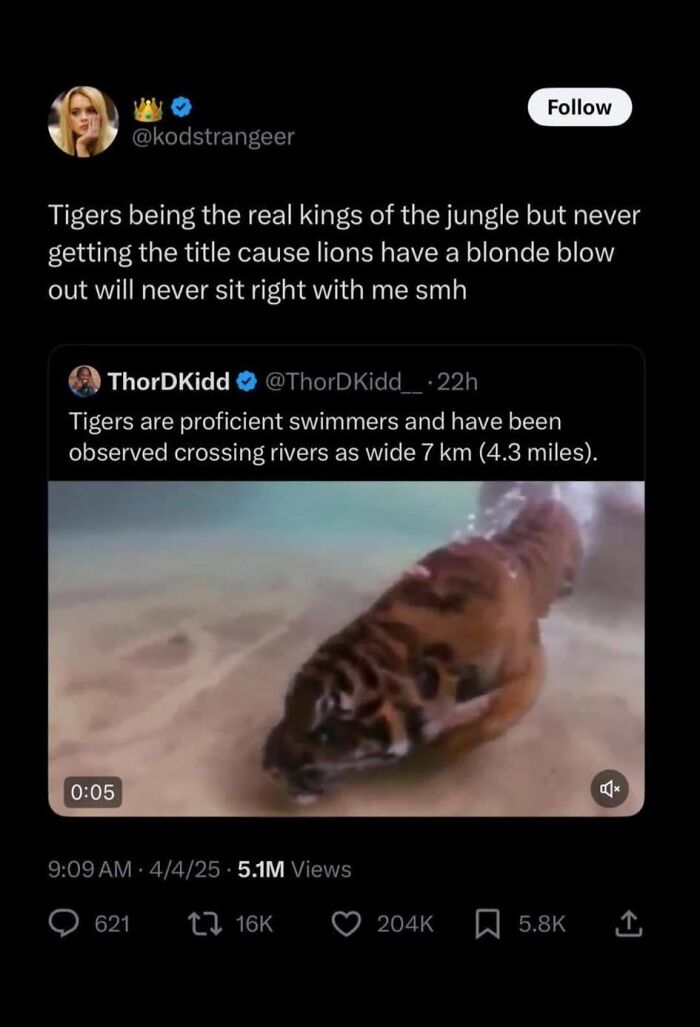Click the 9:09 AM 4/4/25 timestamp
Screen dimensions: 700x1027
point(134,869)
